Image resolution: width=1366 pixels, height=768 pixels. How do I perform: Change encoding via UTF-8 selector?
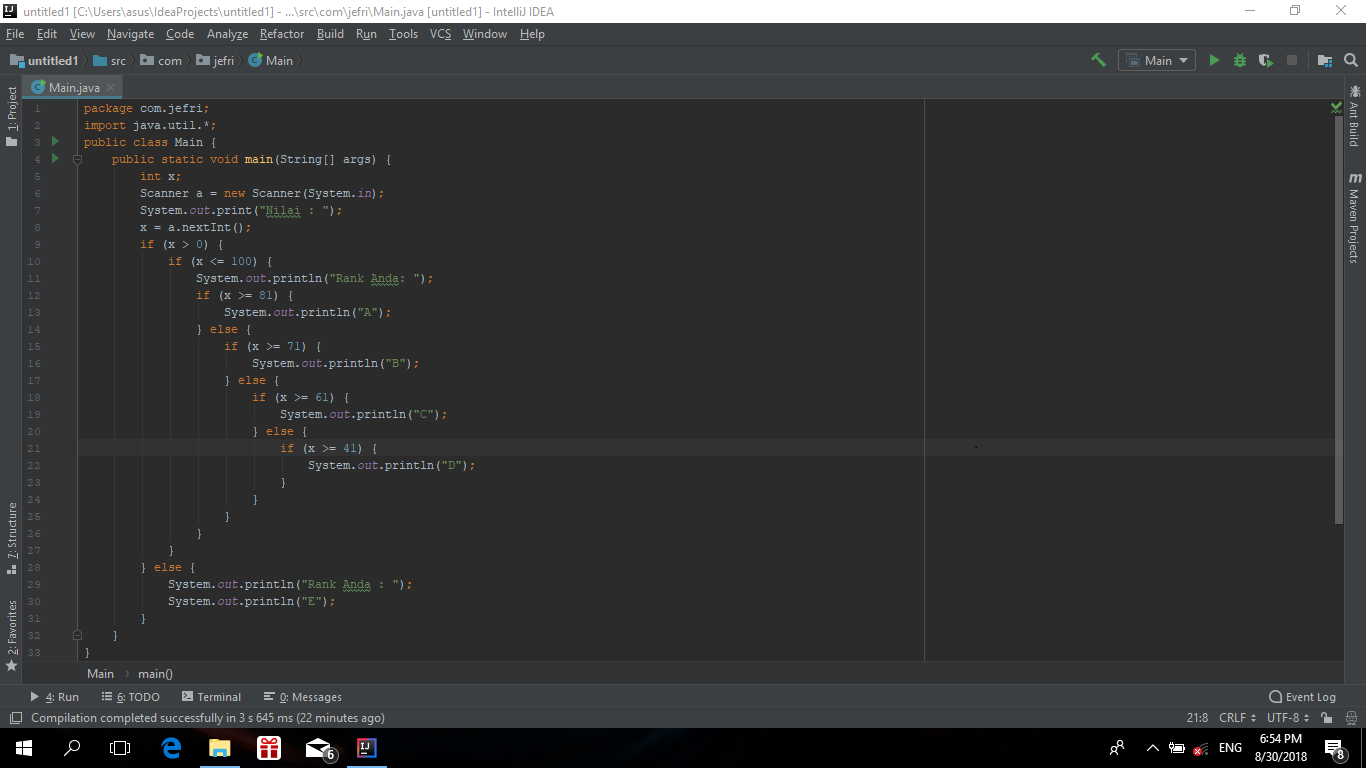point(1285,717)
